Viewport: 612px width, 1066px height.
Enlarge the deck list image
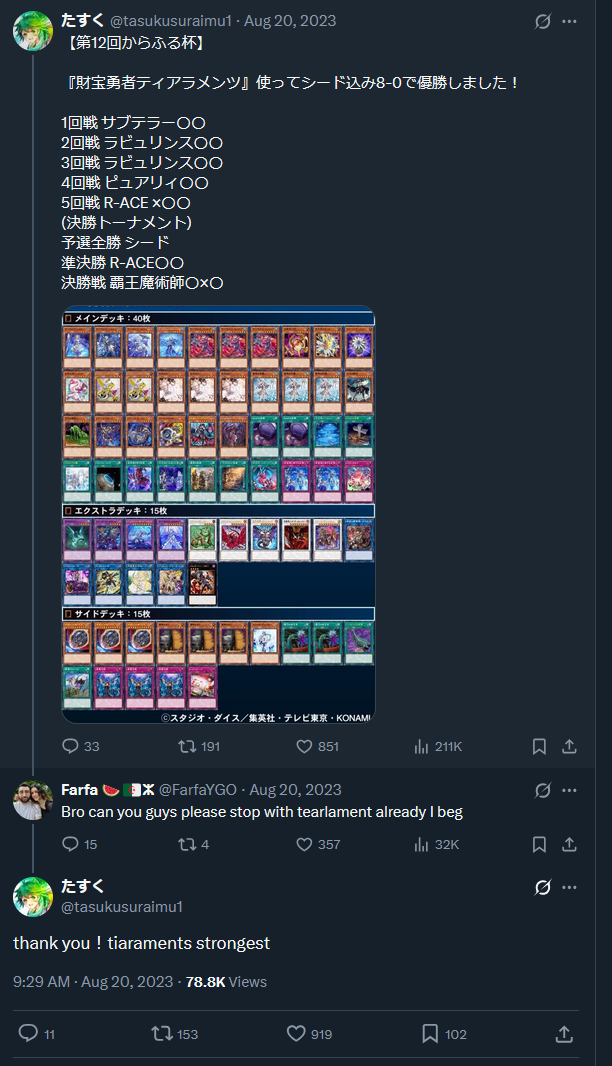tap(218, 515)
